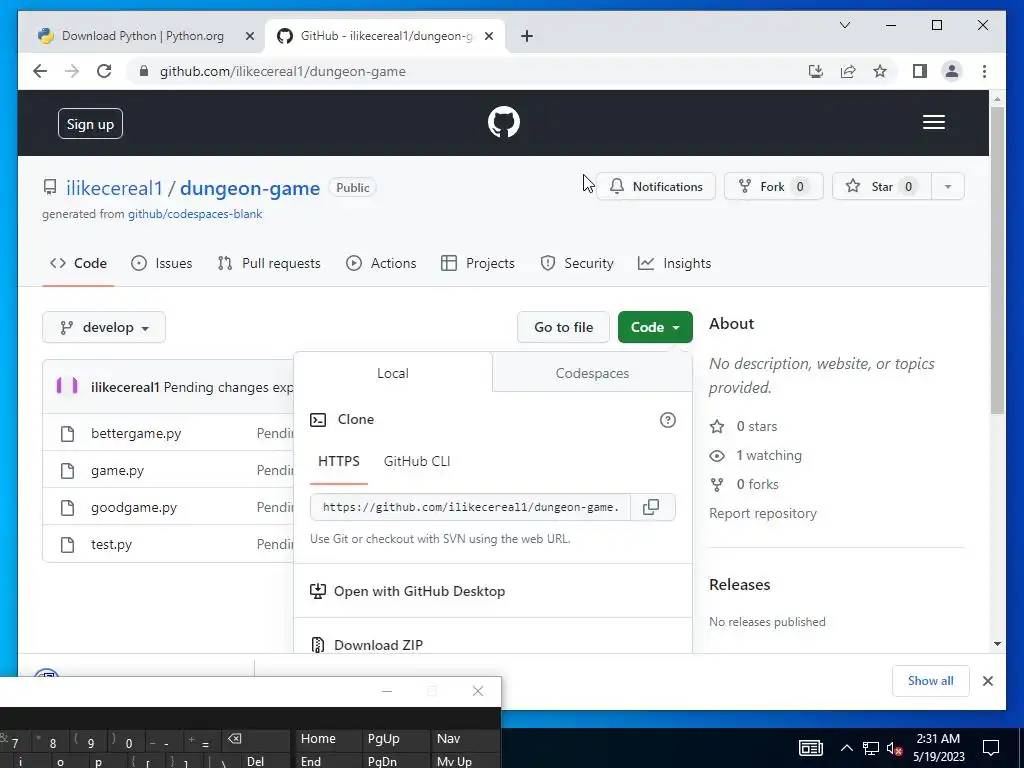This screenshot has height=768, width=1024.
Task: Open the Insights tab
Action: pos(675,263)
